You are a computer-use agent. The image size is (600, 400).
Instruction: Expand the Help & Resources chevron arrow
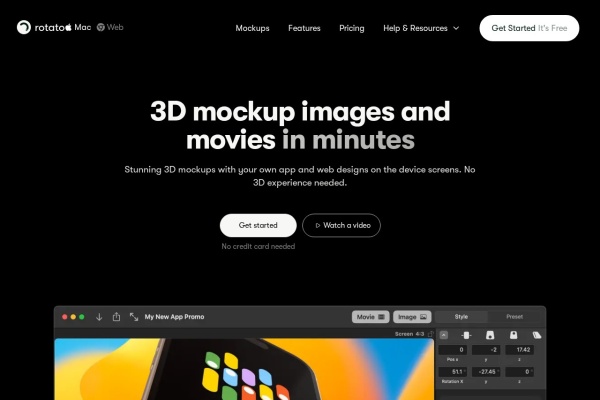[456, 28]
